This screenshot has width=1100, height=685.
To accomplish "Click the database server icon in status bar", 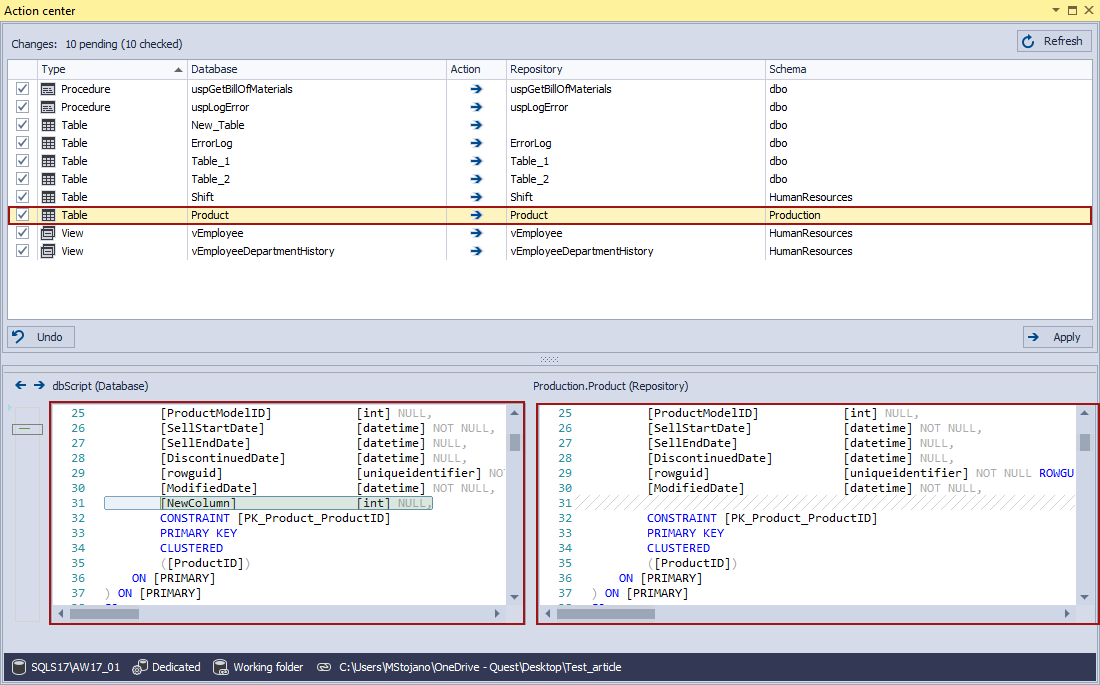I will (18, 667).
